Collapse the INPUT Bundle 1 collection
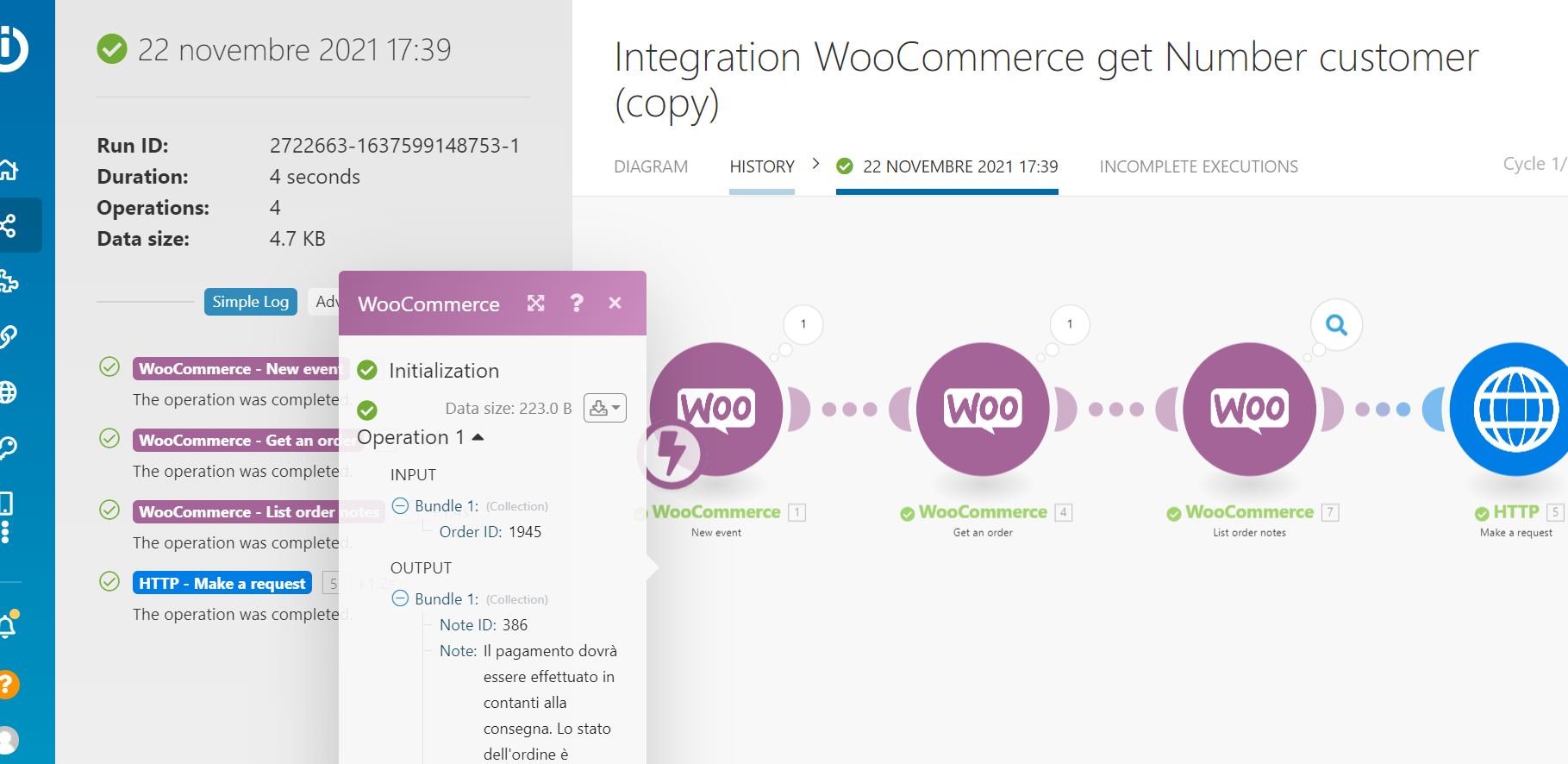The image size is (1568, 764). coord(400,506)
